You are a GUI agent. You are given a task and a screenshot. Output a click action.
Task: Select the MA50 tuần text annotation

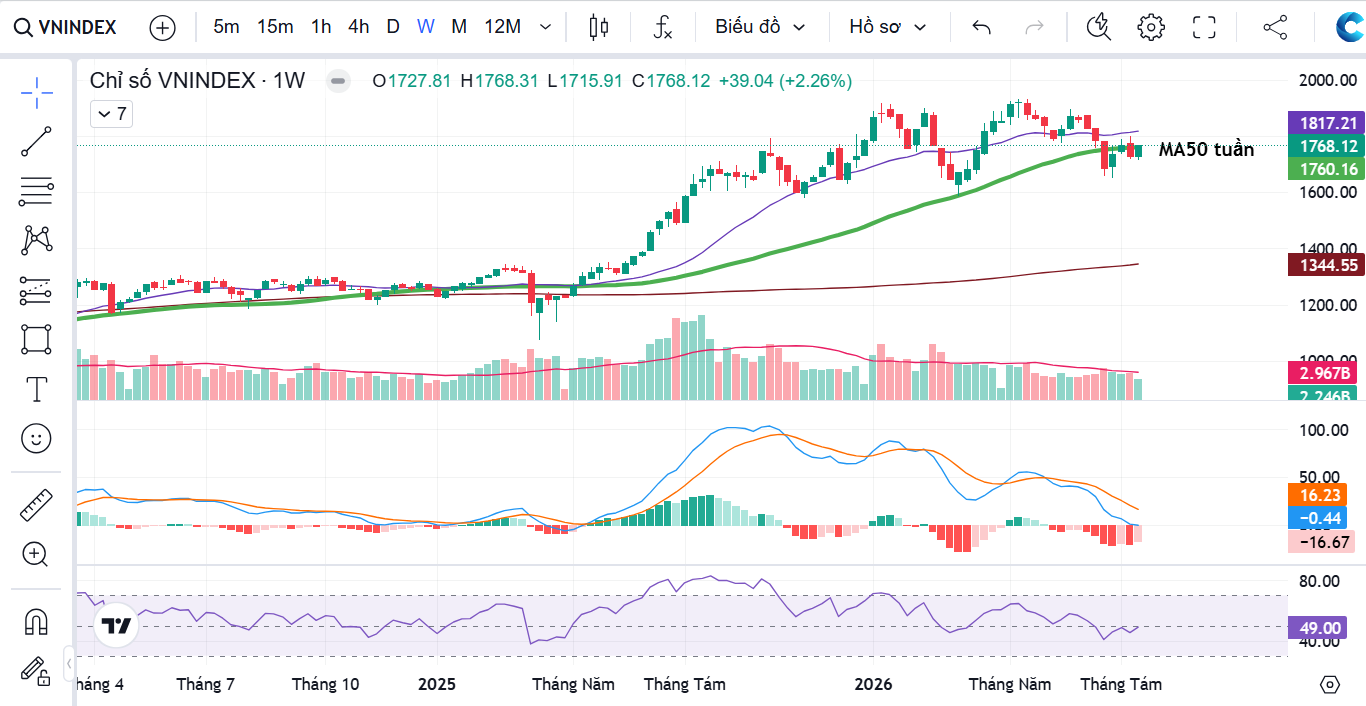[x=1206, y=150]
